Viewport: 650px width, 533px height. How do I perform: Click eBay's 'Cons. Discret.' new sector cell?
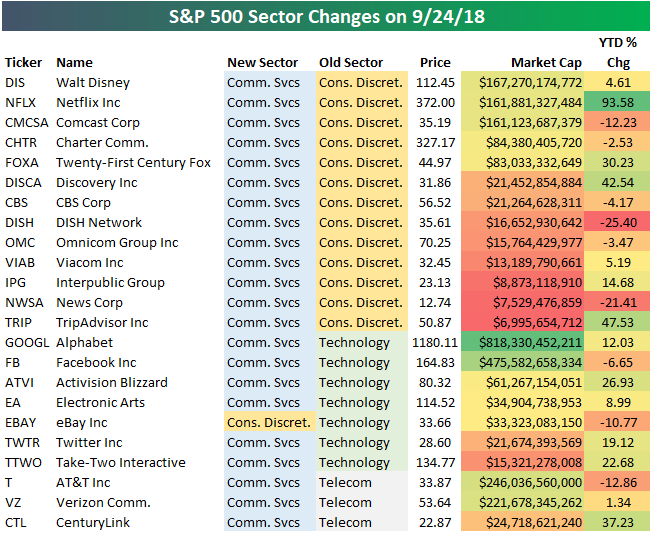point(268,422)
